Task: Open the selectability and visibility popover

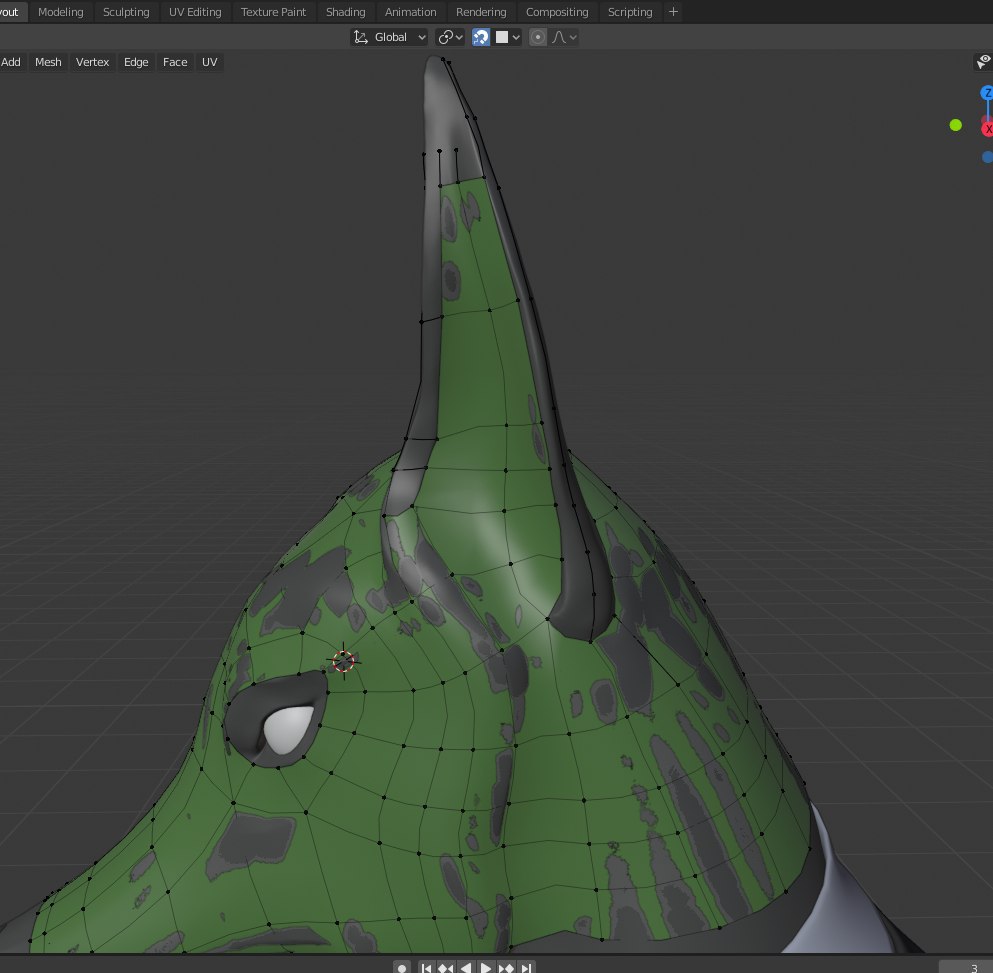Action: tap(984, 62)
